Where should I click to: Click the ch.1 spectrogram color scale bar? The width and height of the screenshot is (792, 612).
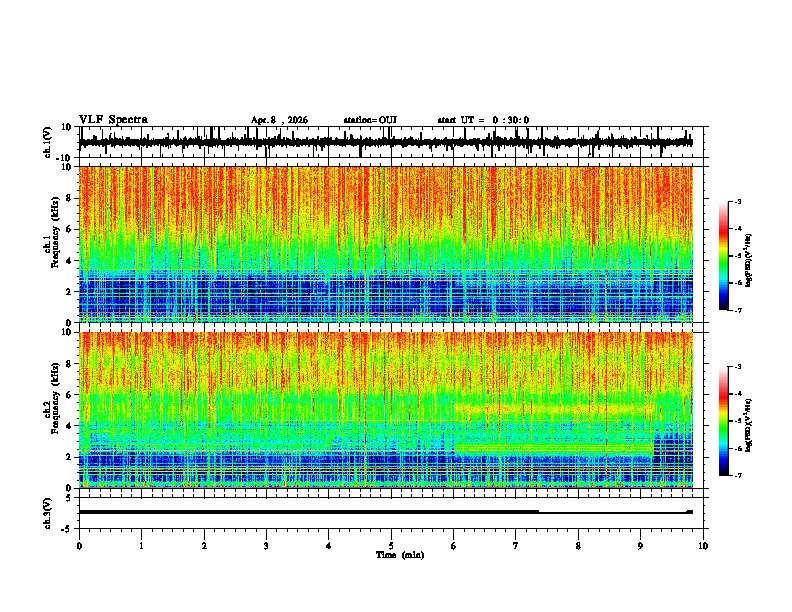coord(724,256)
